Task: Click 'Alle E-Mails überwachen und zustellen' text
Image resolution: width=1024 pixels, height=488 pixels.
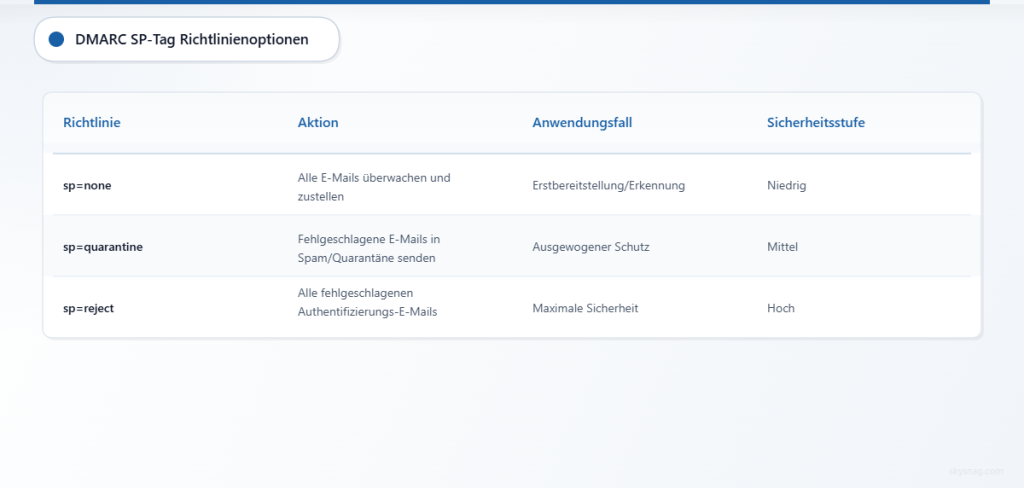Action: [x=374, y=187]
